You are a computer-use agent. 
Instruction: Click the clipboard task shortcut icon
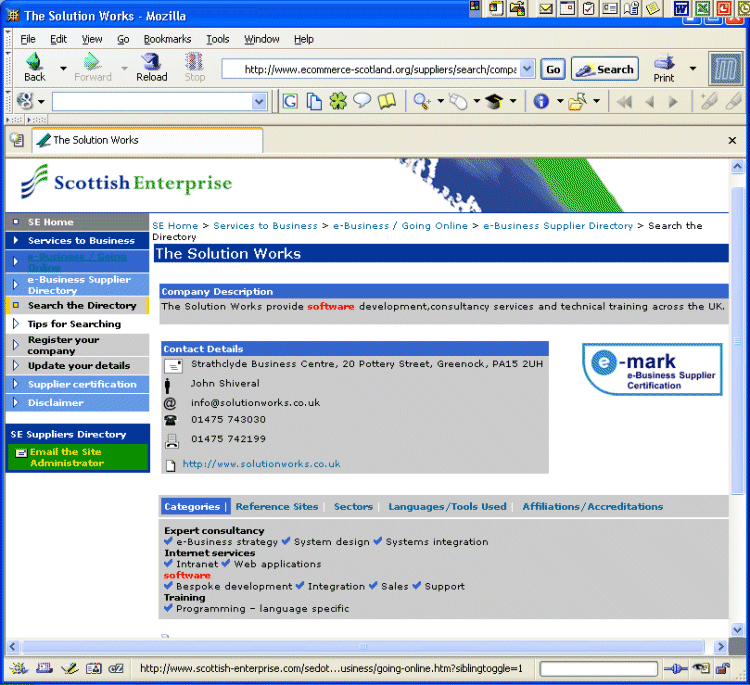point(589,9)
